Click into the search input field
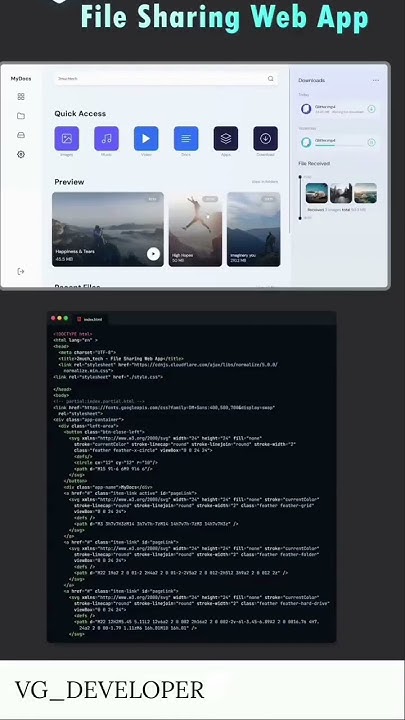This screenshot has height=720, width=405. [x=166, y=79]
